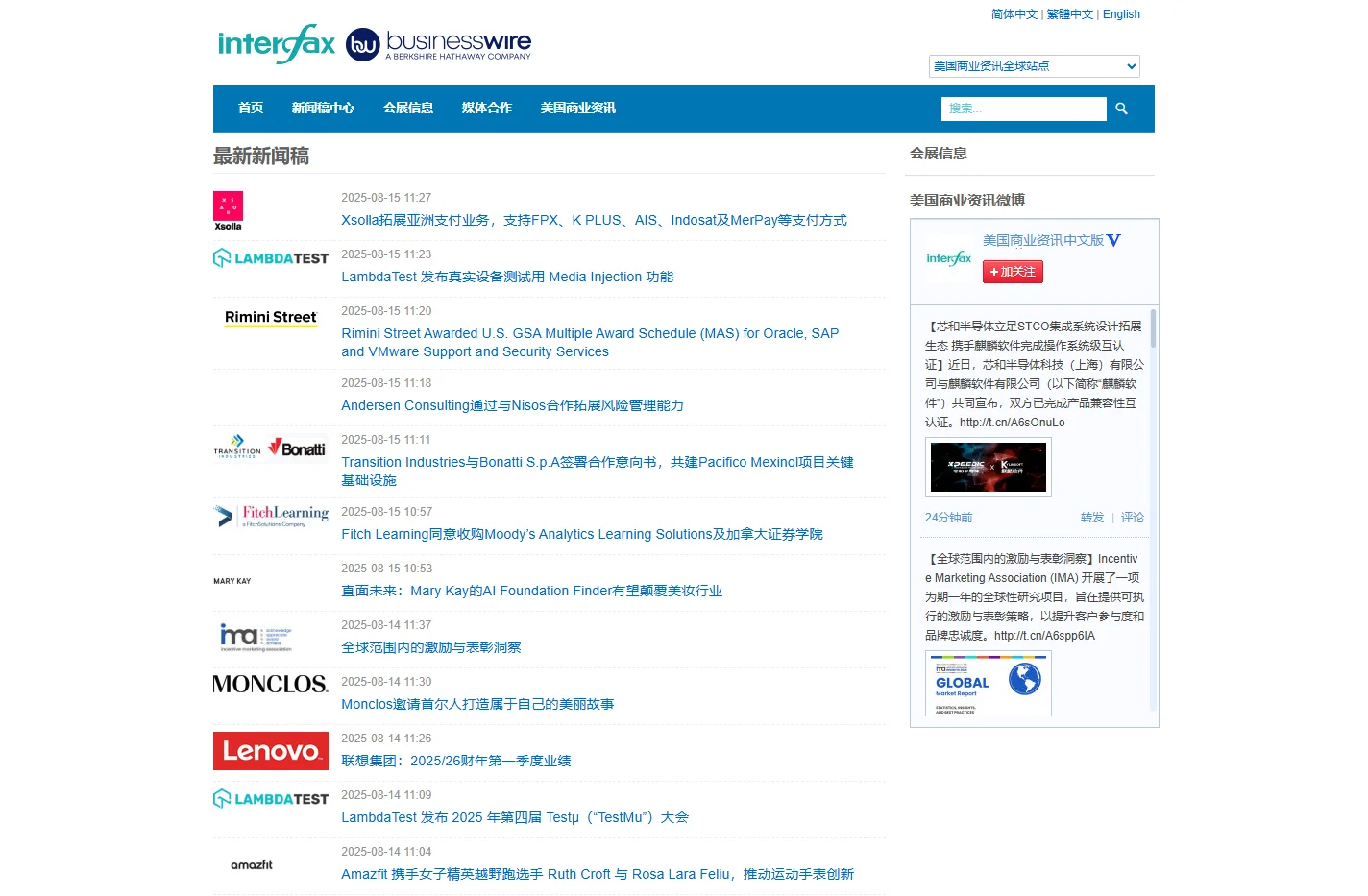Click the 2025-08-14 11:26 timestamp
The width and height of the screenshot is (1368, 896).
(386, 739)
